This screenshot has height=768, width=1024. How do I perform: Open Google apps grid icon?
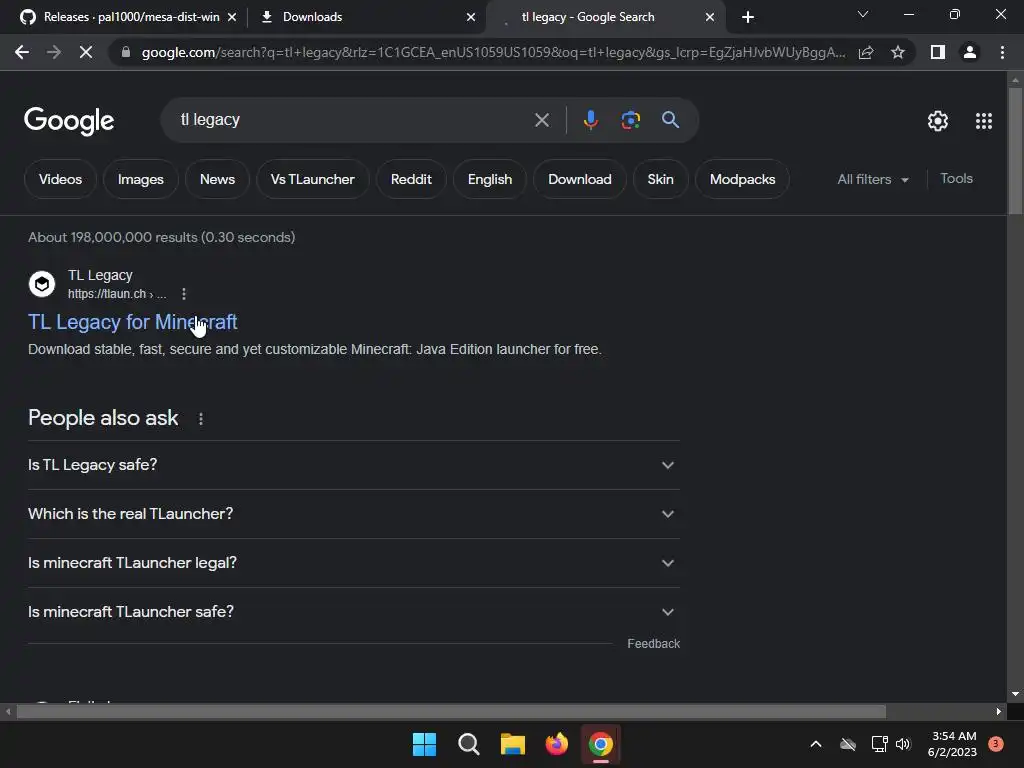tap(984, 121)
